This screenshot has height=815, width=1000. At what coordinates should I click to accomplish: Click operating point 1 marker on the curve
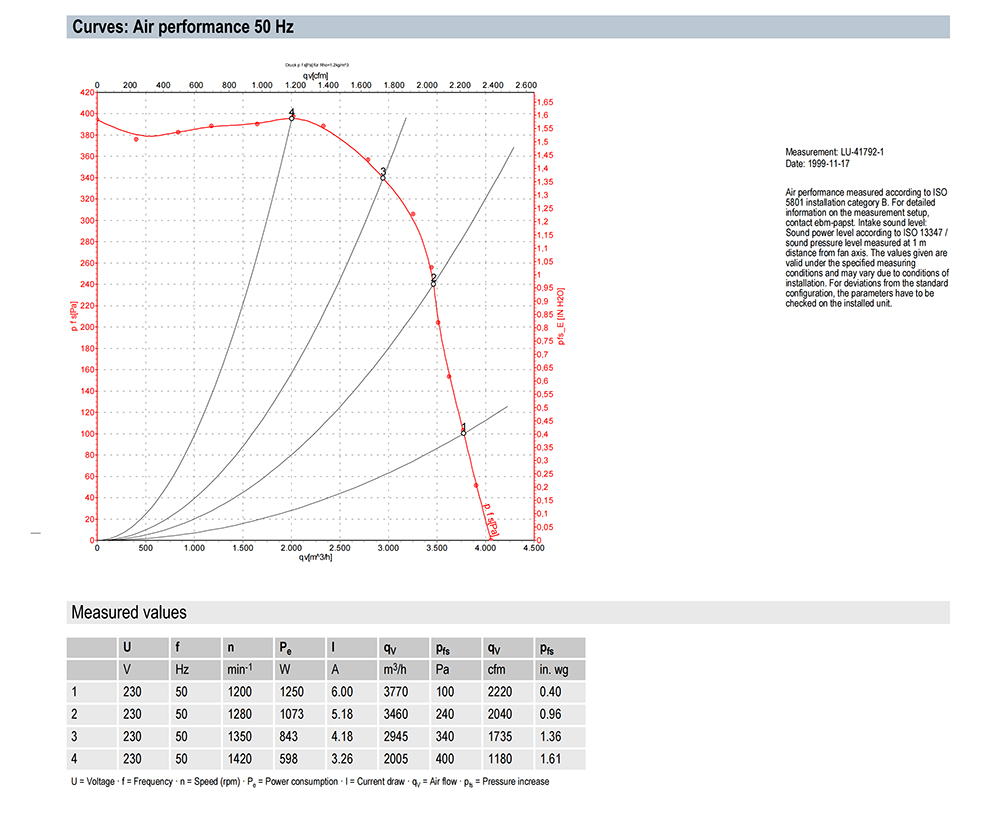click(x=464, y=433)
